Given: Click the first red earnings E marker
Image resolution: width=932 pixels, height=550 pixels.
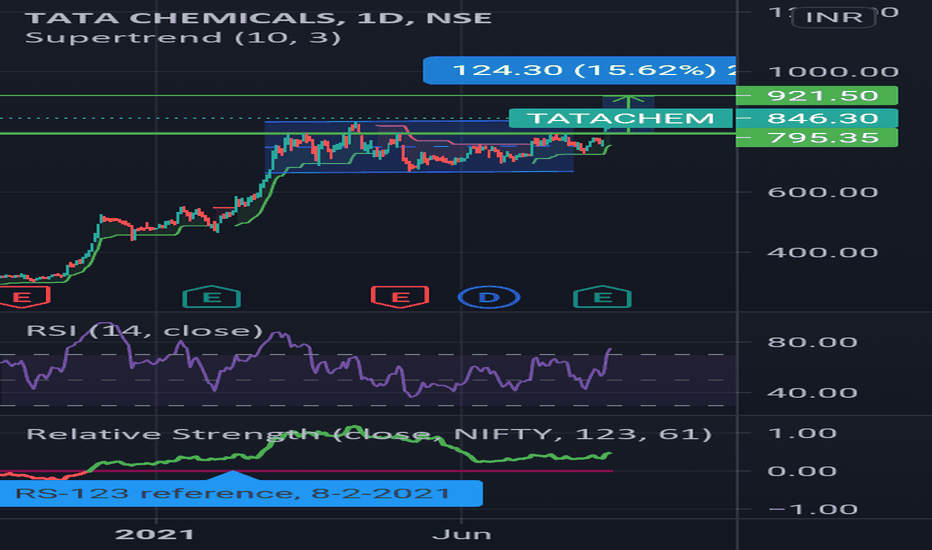Looking at the screenshot, I should pyautogui.click(x=24, y=297).
